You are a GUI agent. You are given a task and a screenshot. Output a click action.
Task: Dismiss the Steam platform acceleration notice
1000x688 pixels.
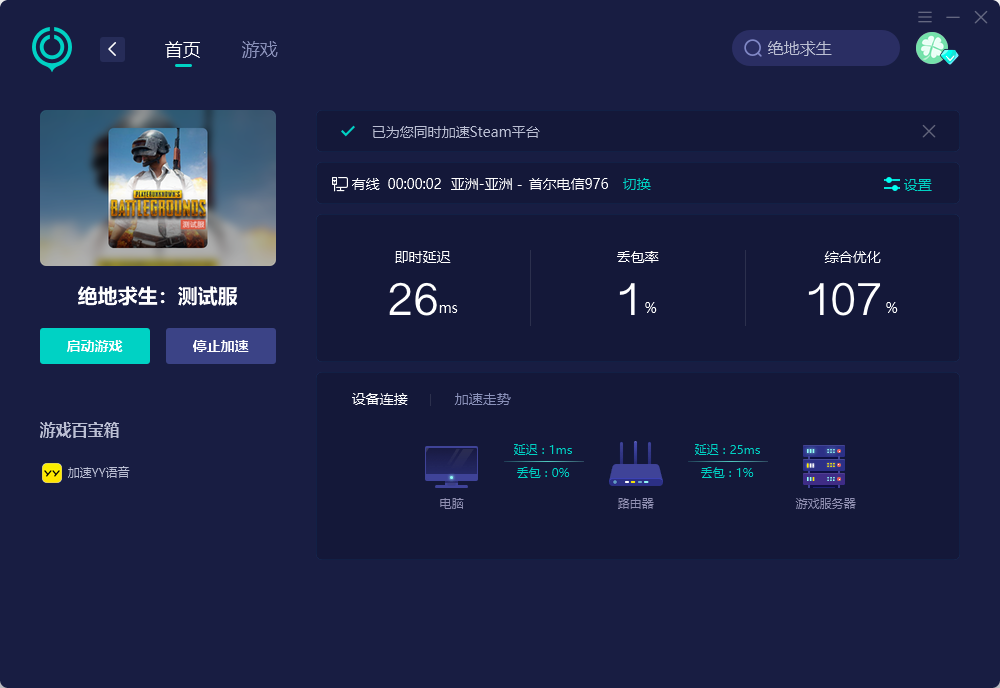[929, 131]
